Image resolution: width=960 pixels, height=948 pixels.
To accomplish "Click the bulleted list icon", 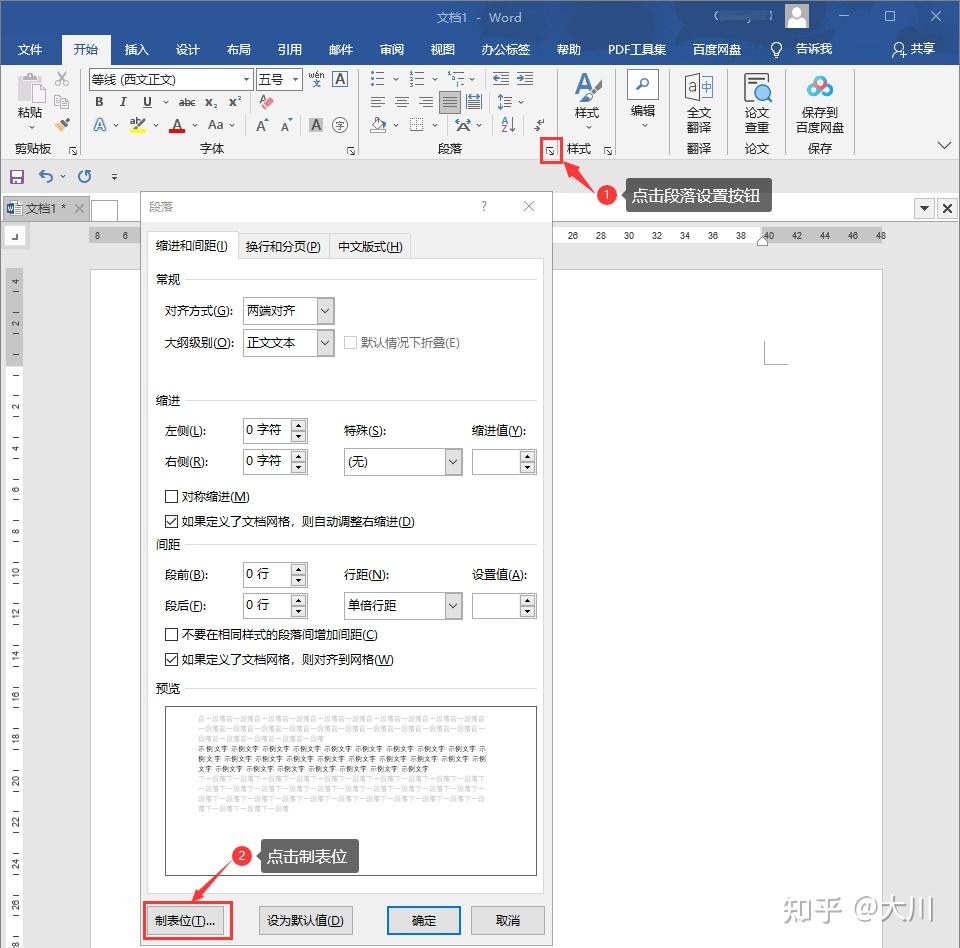I will pos(378,78).
